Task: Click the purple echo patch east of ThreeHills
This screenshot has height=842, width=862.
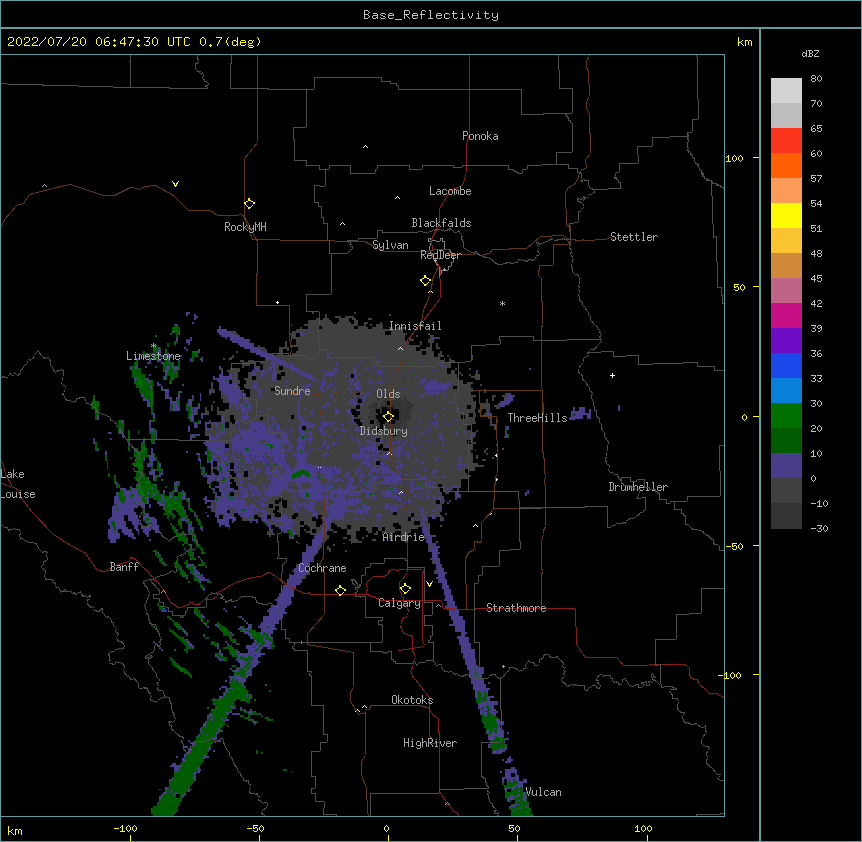Action: pos(580,413)
